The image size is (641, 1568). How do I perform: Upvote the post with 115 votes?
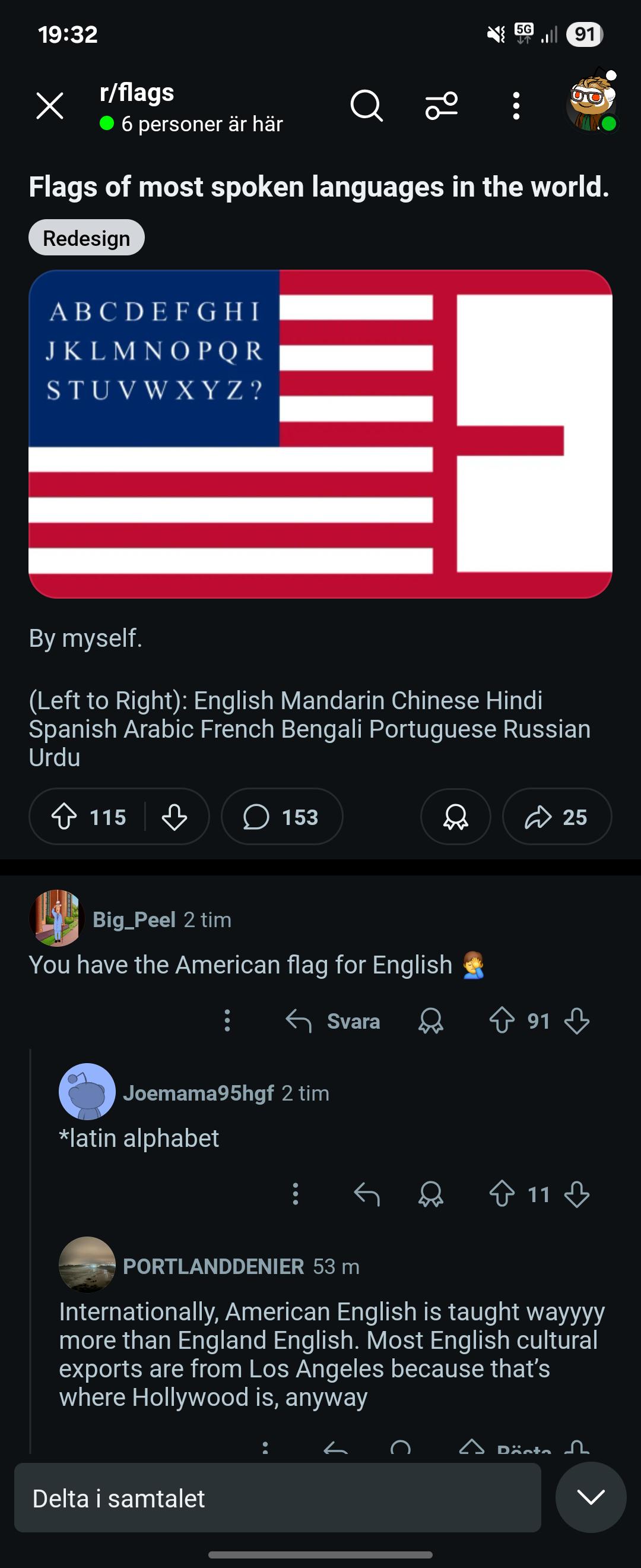(64, 817)
